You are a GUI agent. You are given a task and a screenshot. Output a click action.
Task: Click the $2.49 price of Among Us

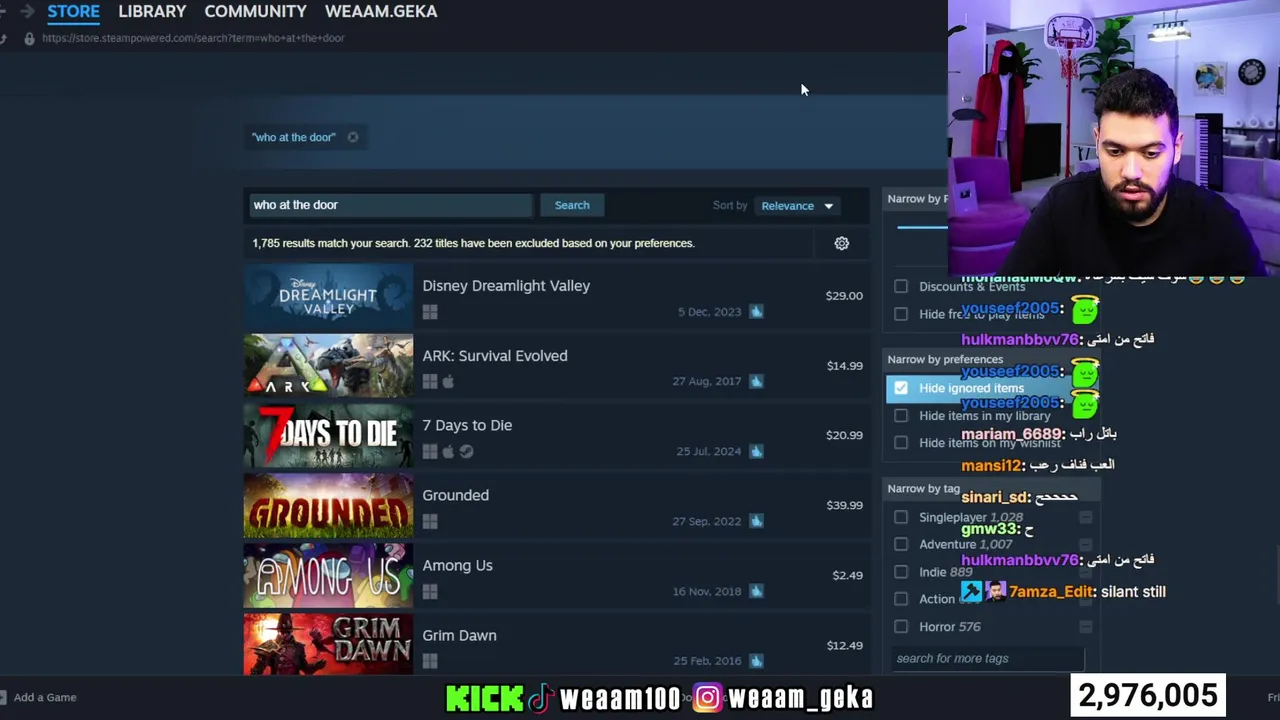coord(847,575)
